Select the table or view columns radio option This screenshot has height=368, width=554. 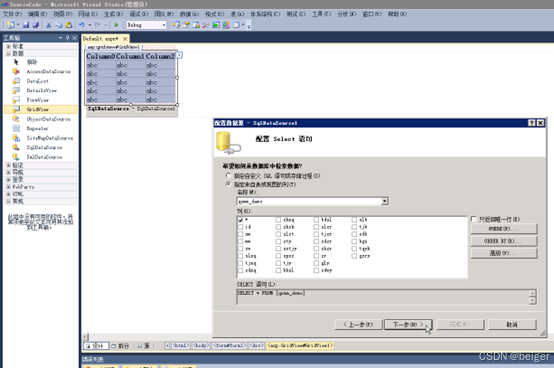(229, 184)
